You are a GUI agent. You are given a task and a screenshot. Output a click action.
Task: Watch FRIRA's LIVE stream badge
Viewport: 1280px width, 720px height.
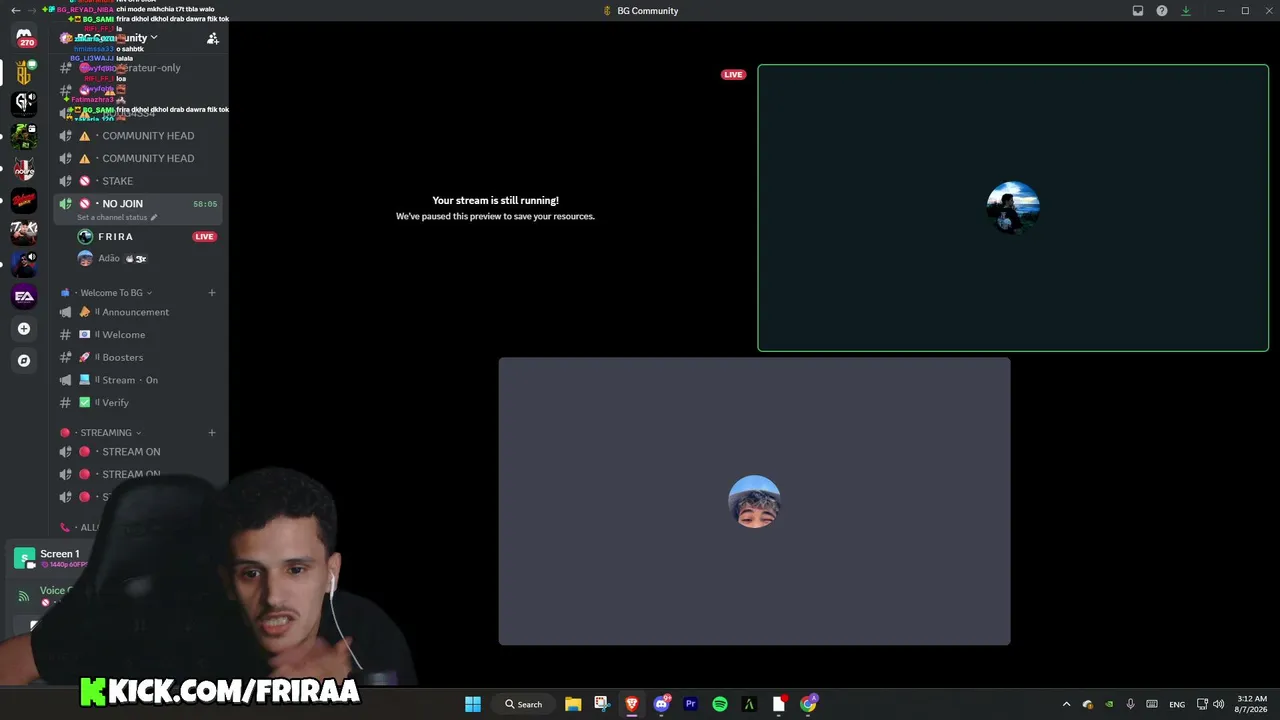pos(205,237)
